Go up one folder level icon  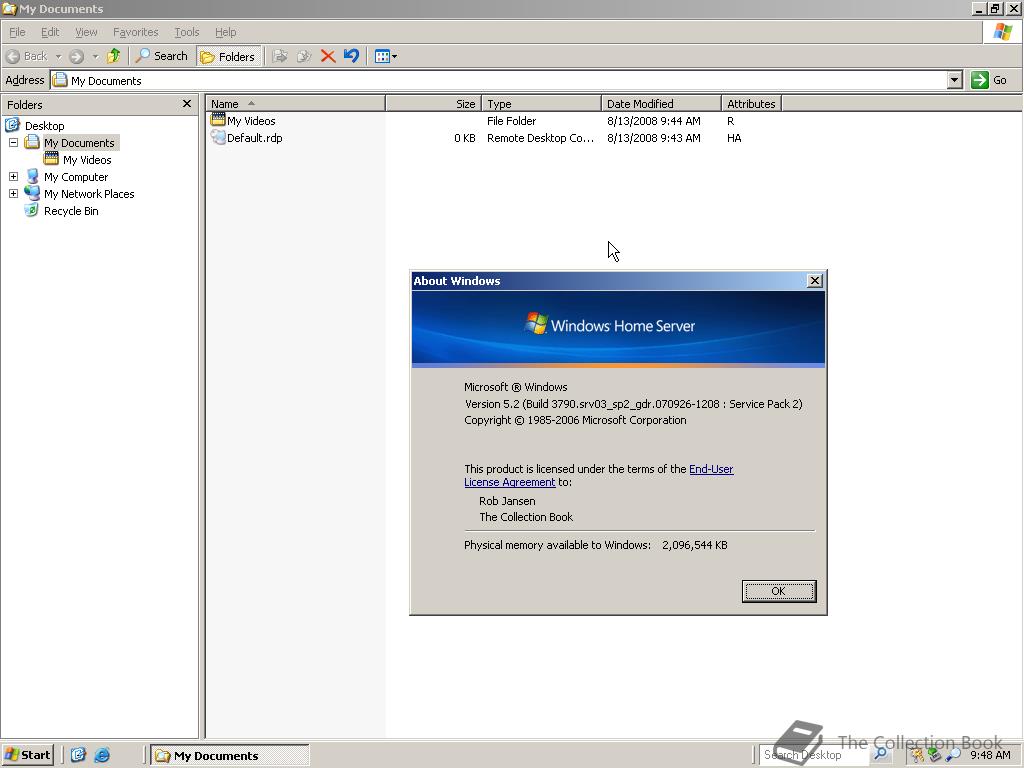[x=114, y=56]
